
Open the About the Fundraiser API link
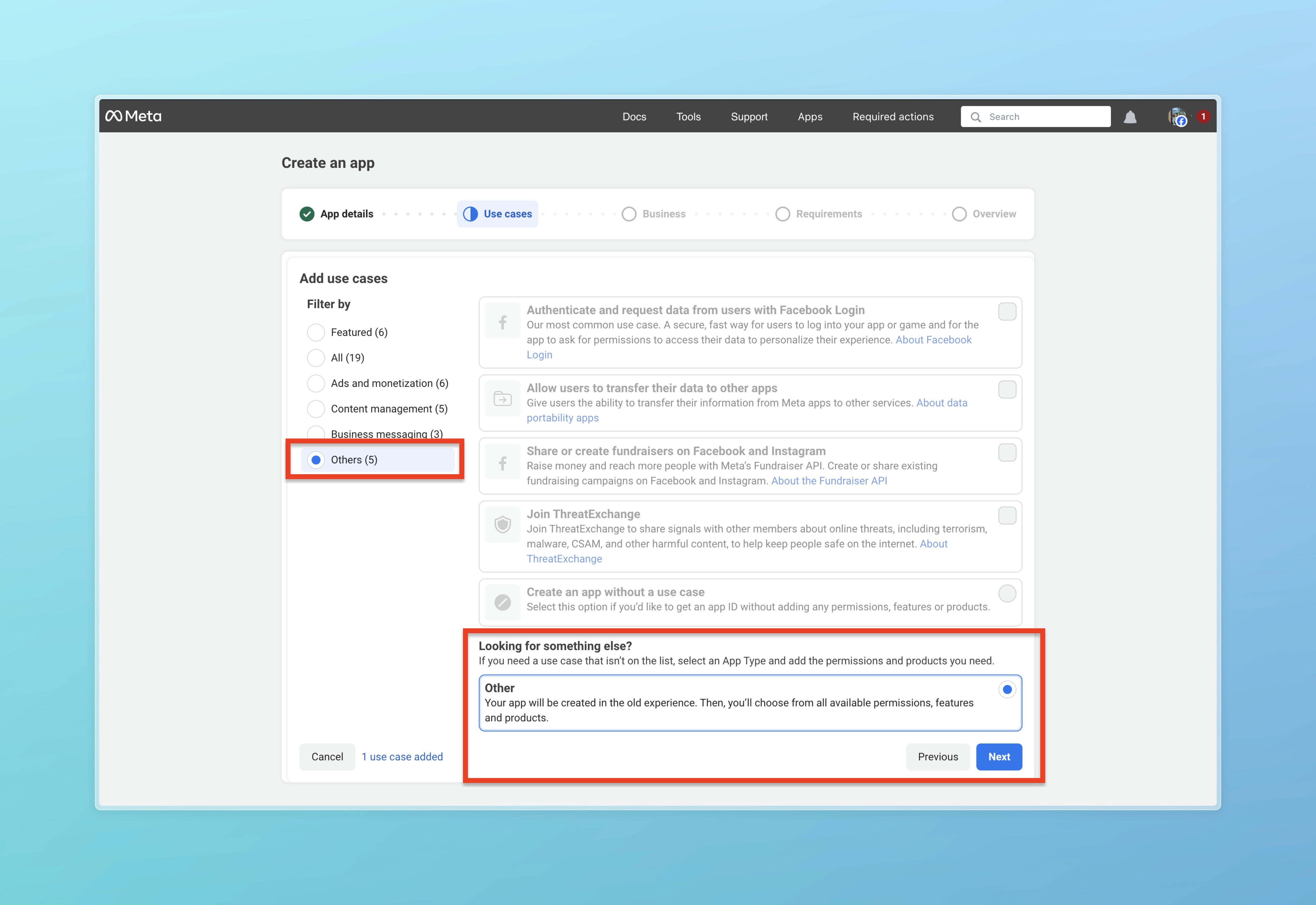click(829, 481)
